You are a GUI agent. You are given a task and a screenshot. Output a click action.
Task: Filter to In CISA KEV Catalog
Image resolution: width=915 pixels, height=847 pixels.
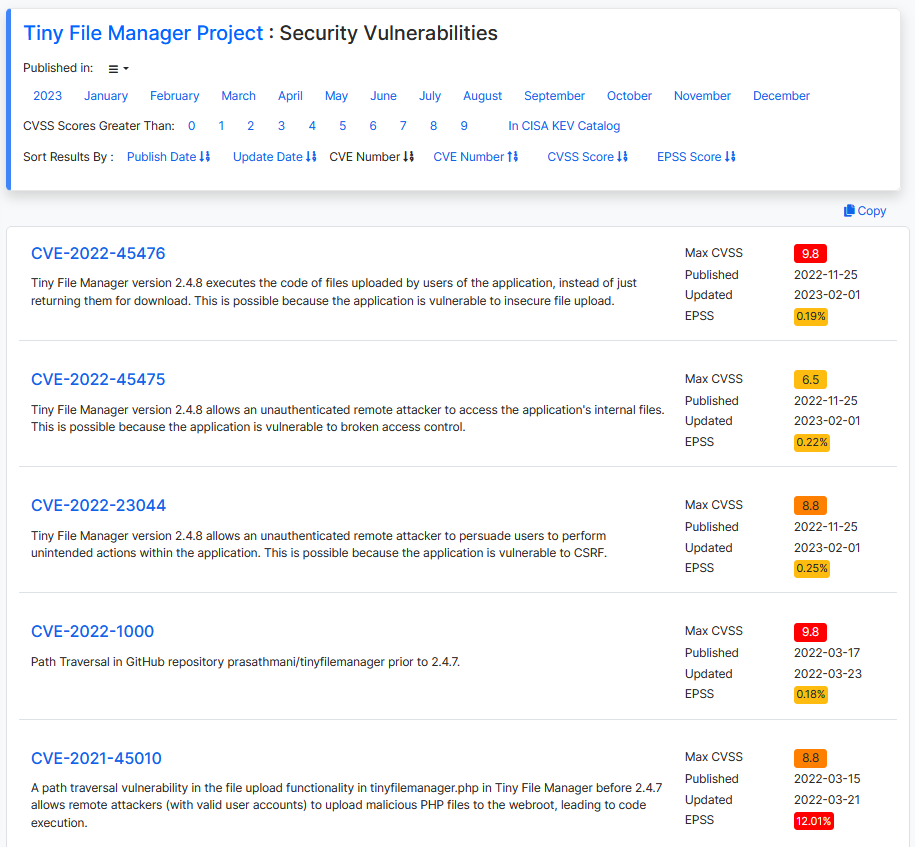[564, 126]
